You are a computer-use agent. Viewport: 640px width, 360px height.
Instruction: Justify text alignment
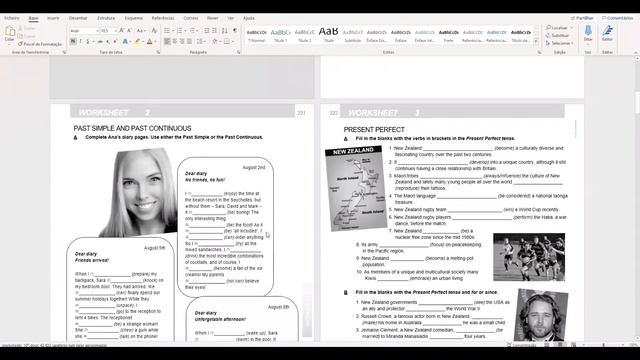pyautogui.click(x=189, y=41)
